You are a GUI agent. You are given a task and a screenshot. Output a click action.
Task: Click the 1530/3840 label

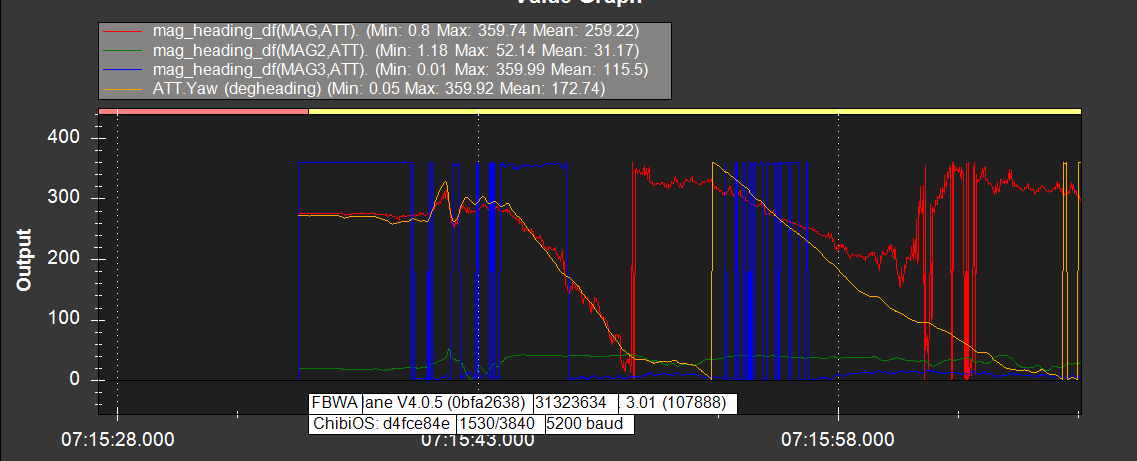500,423
